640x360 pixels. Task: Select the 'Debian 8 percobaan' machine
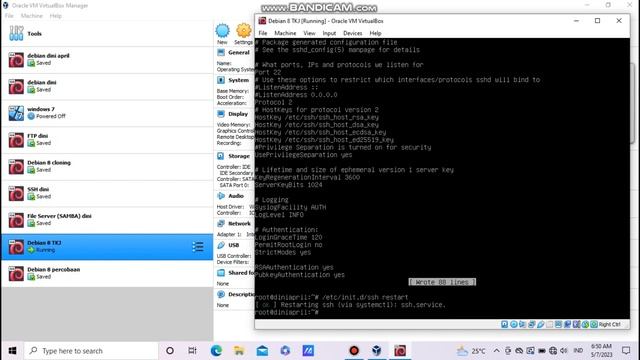coord(107,273)
